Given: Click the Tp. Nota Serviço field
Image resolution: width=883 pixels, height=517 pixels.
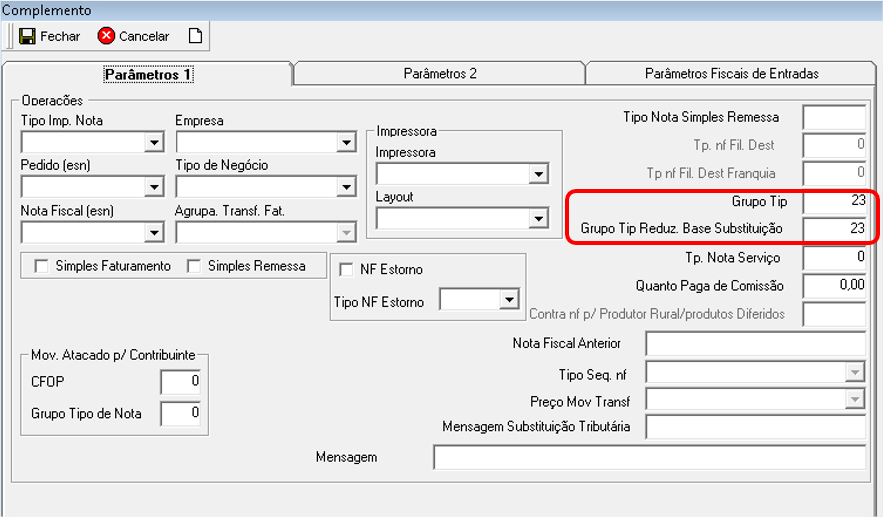Looking at the screenshot, I should (x=835, y=257).
